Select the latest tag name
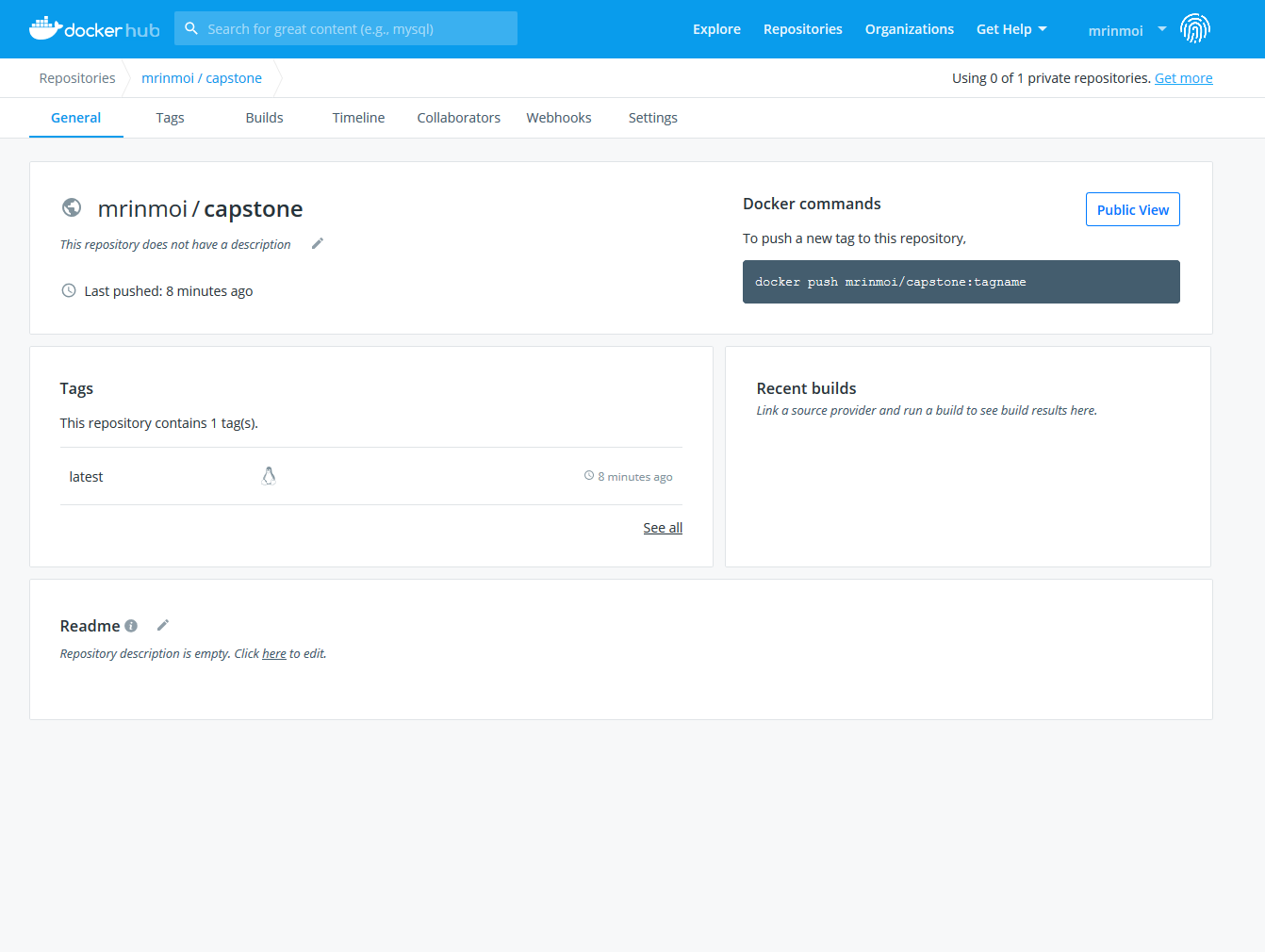The image size is (1265, 952). (x=86, y=477)
